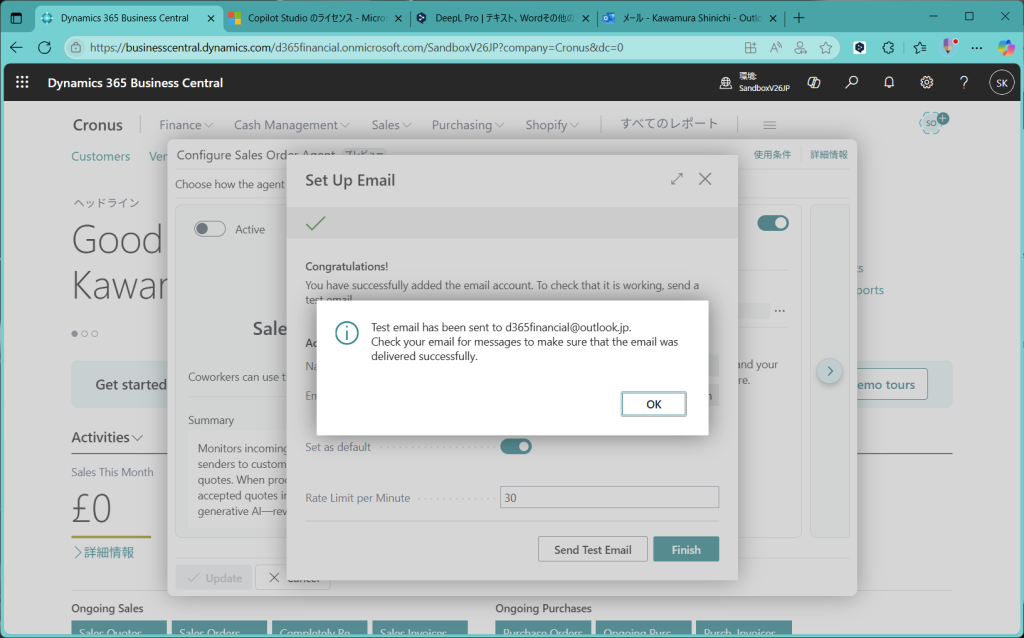Click the SO agent icon with plus badge
Image resolution: width=1024 pixels, height=638 pixels.
933,122
